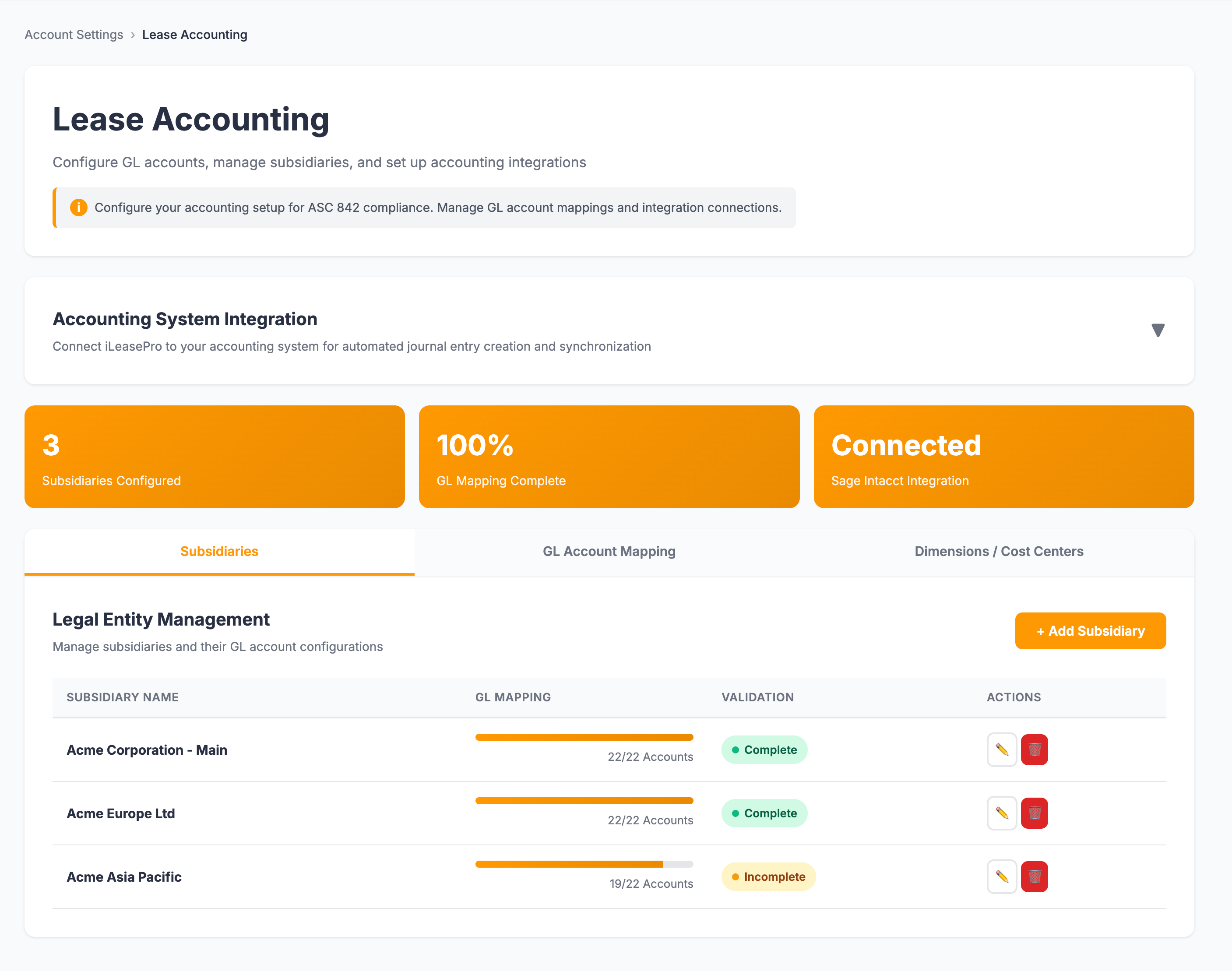Edit Acme Europe Ltd subsidiary
The width and height of the screenshot is (1232, 971).
[1001, 813]
